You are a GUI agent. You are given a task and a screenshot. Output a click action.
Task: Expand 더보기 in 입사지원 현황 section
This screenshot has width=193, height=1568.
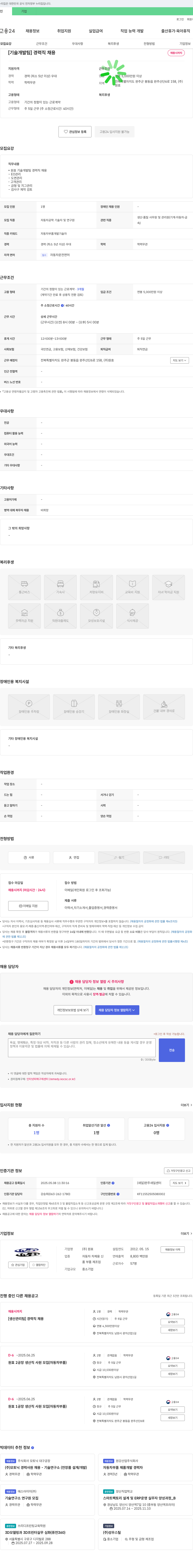pyautogui.click(x=186, y=1105)
